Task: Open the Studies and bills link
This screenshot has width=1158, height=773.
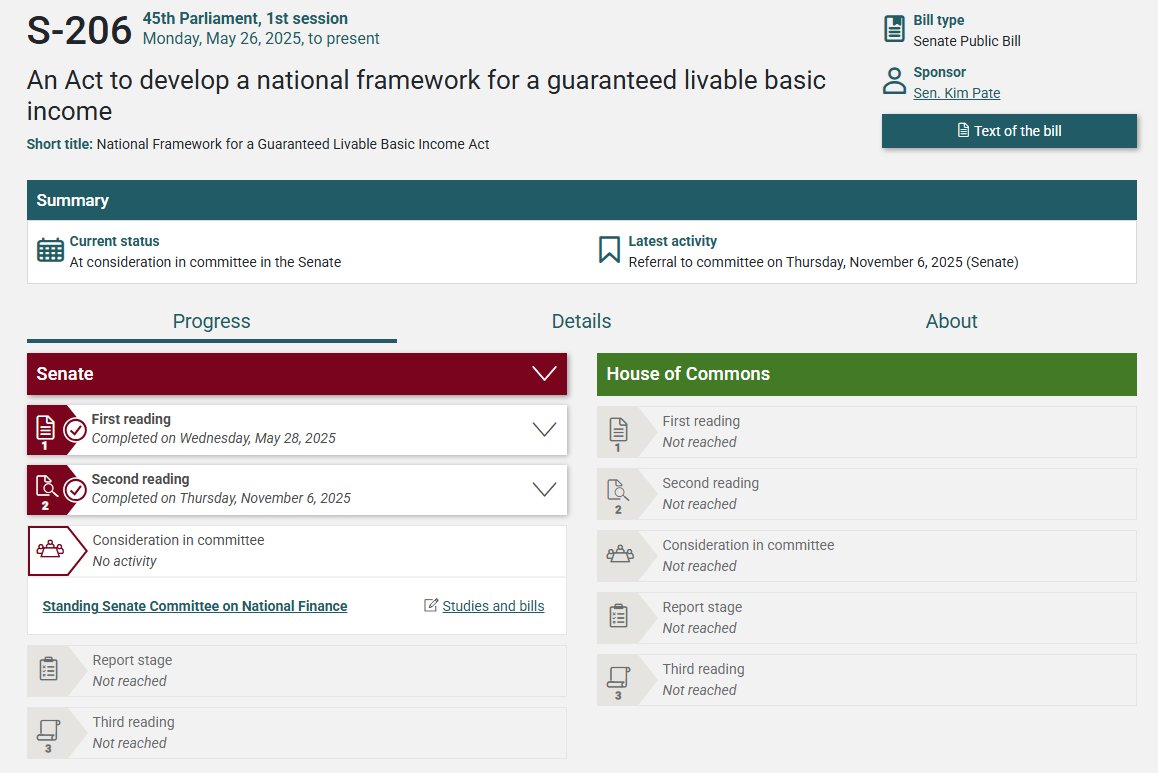Action: coord(493,606)
